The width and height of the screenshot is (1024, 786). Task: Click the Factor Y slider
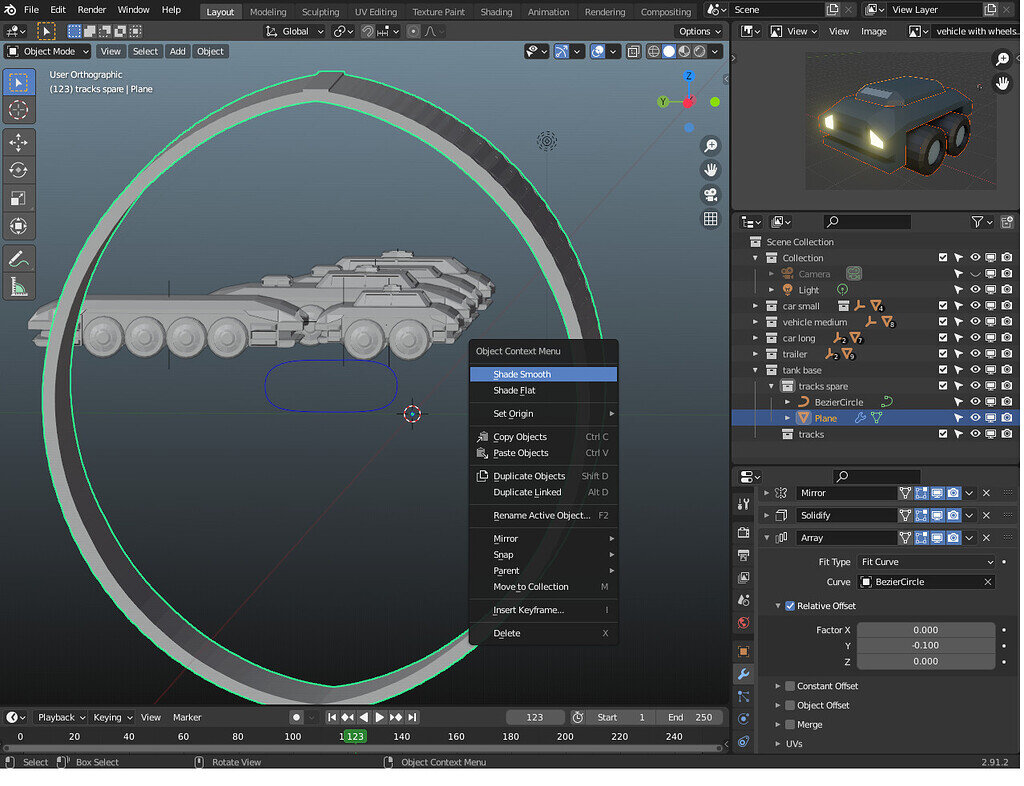point(925,645)
